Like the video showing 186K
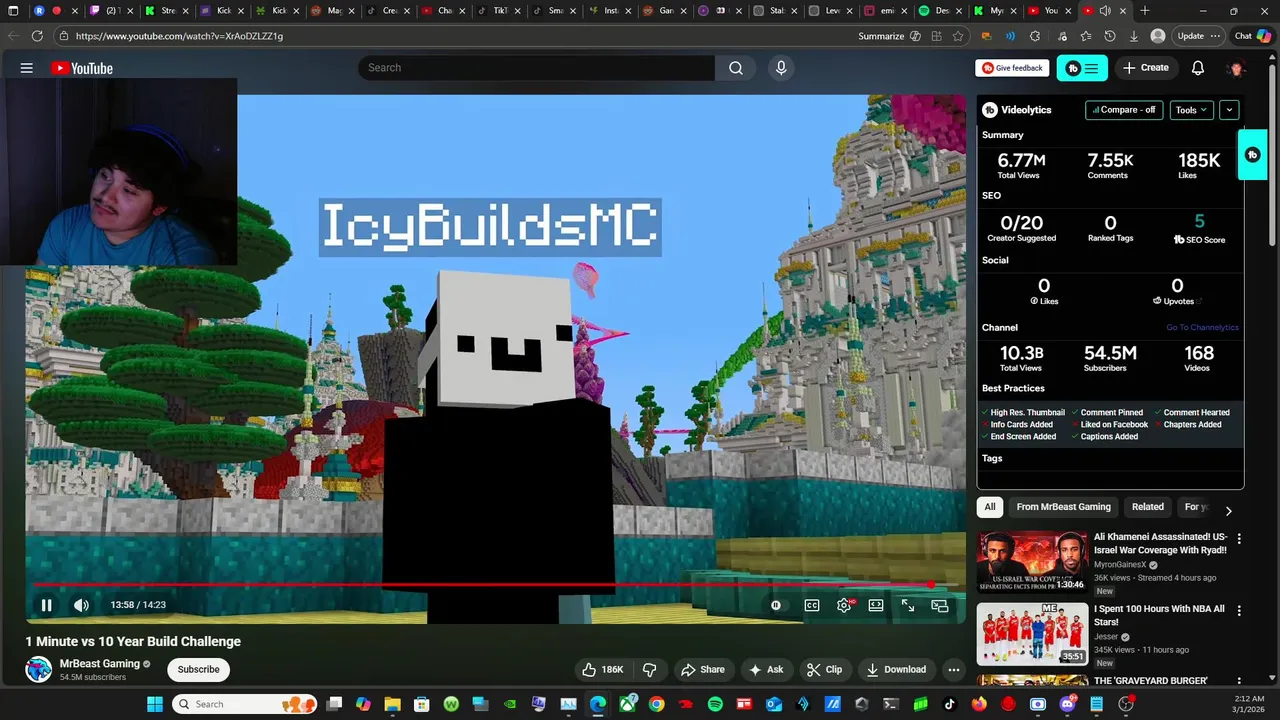The height and width of the screenshot is (720, 1280). pyautogui.click(x=603, y=669)
